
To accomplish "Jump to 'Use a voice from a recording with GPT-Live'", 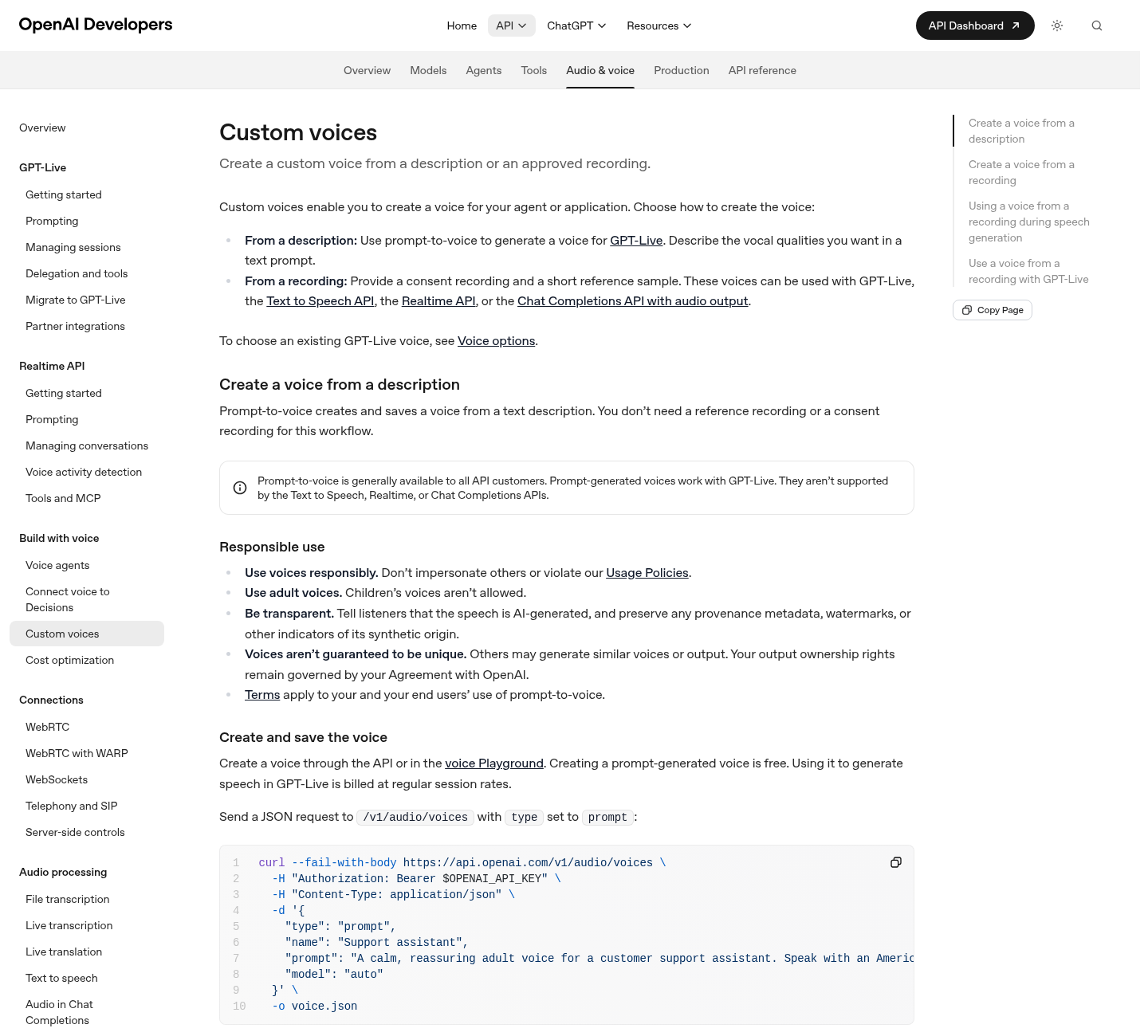I will coord(1028,271).
